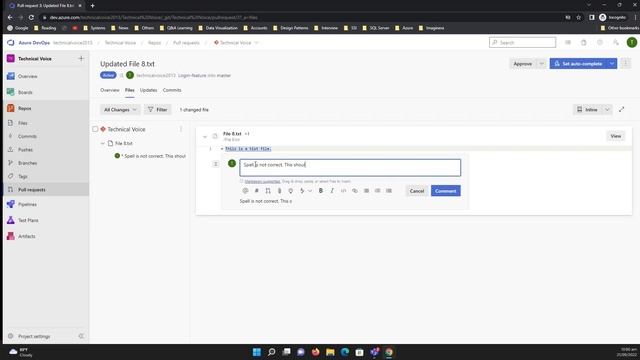Open Commits under Repos
Image resolution: width=640 pixels, height=360 pixels.
(x=46, y=136)
